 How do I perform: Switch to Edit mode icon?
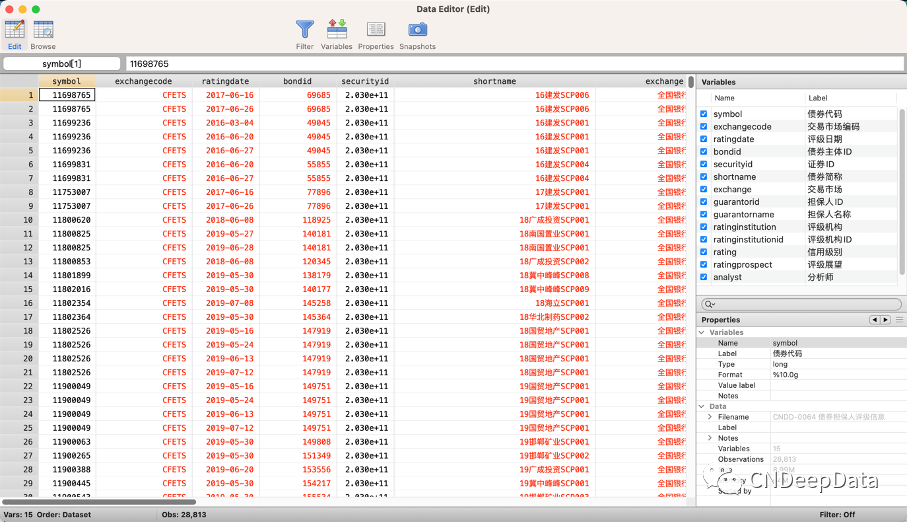tap(14, 30)
